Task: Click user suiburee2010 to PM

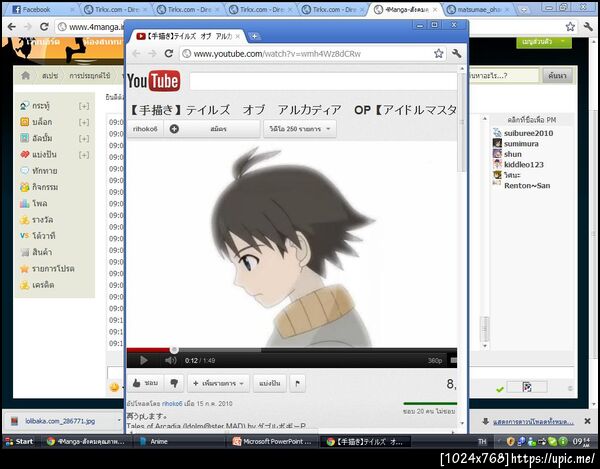Action: [528, 133]
